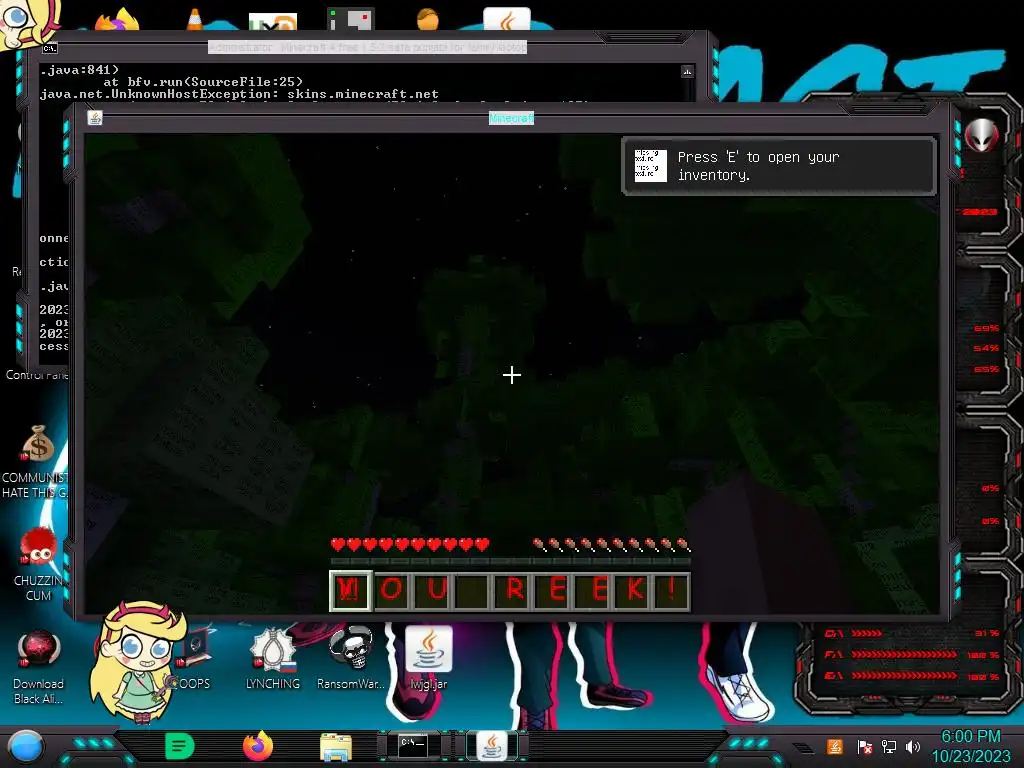
Task: Click the 54% reading in the system gadget
Action: (x=986, y=348)
